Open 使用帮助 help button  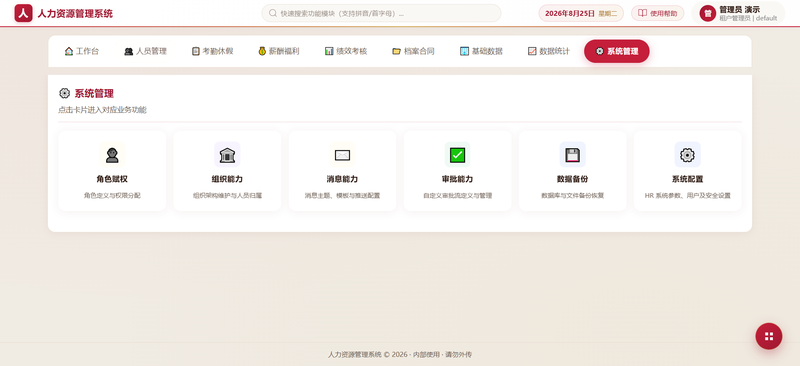tap(657, 13)
